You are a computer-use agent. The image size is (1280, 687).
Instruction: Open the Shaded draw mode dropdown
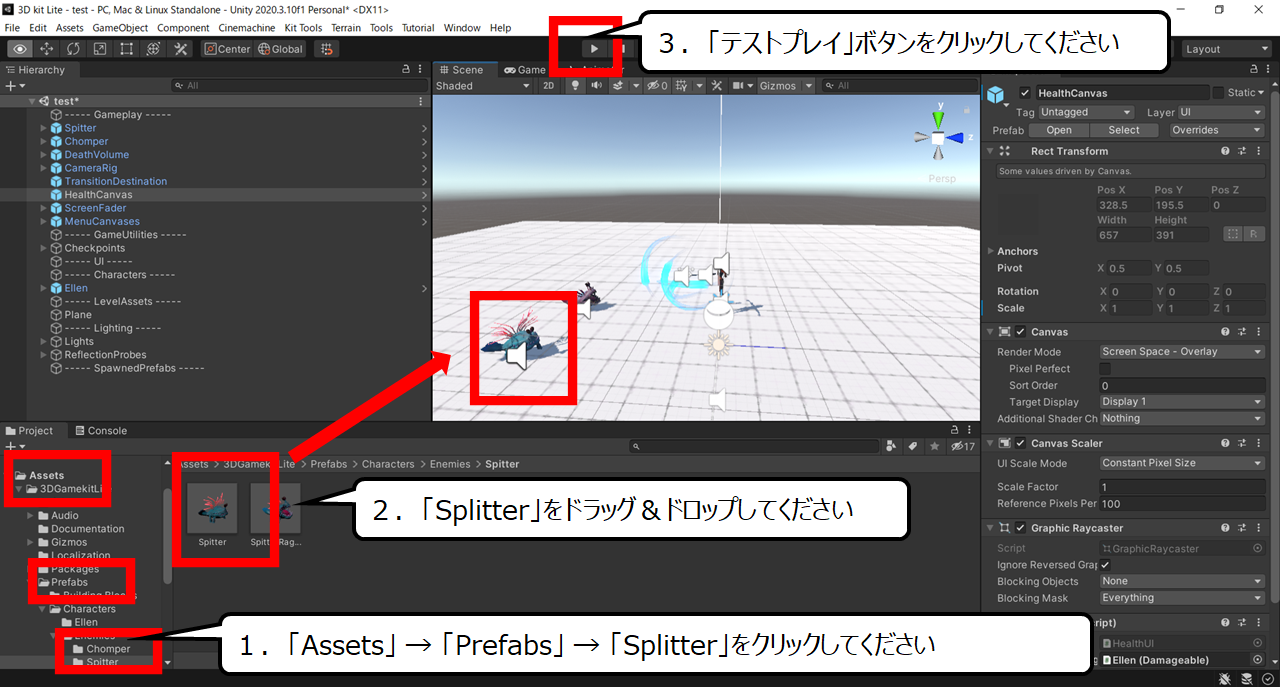point(483,86)
